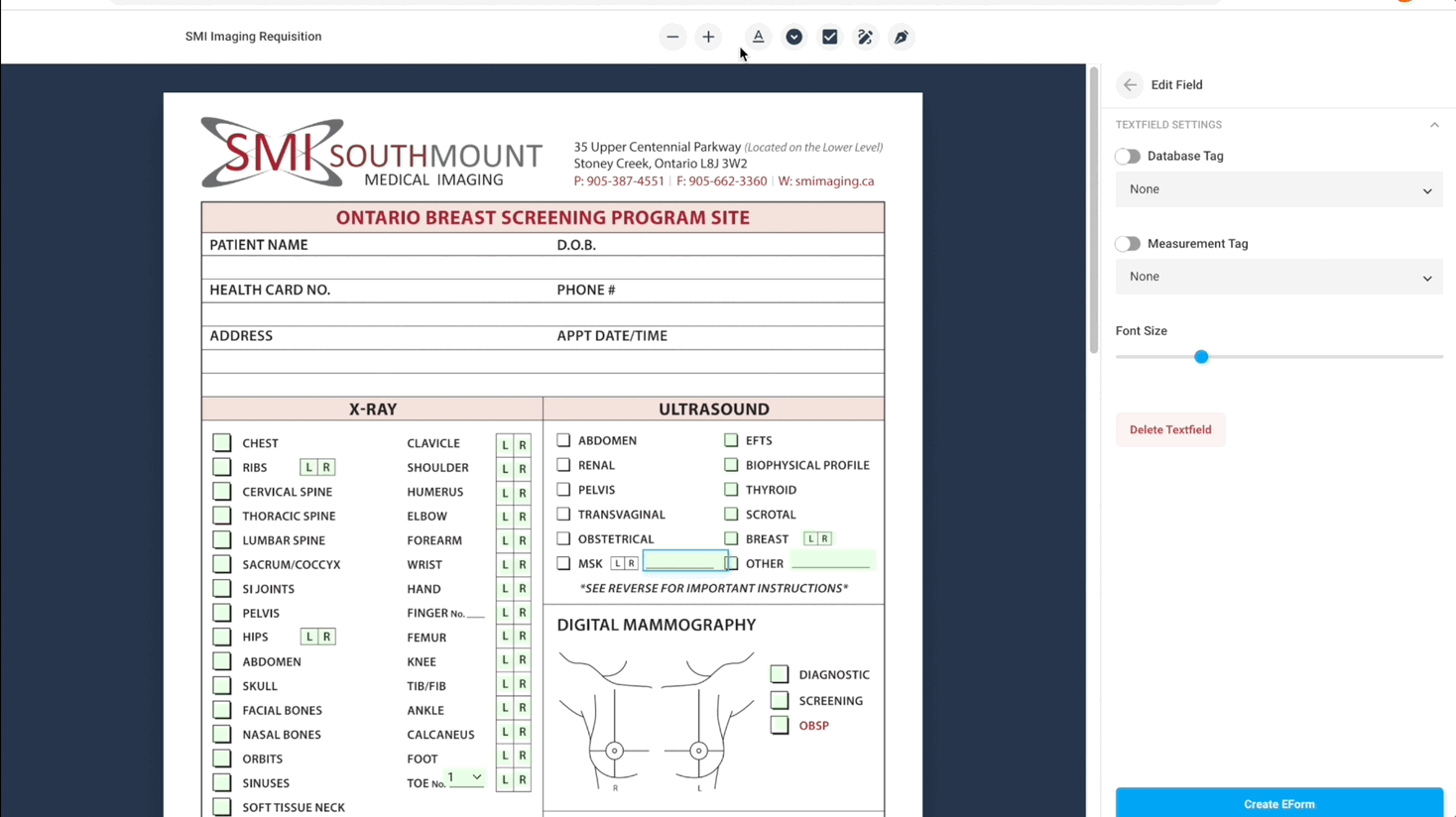Check the SCREENING checkbox

click(780, 700)
